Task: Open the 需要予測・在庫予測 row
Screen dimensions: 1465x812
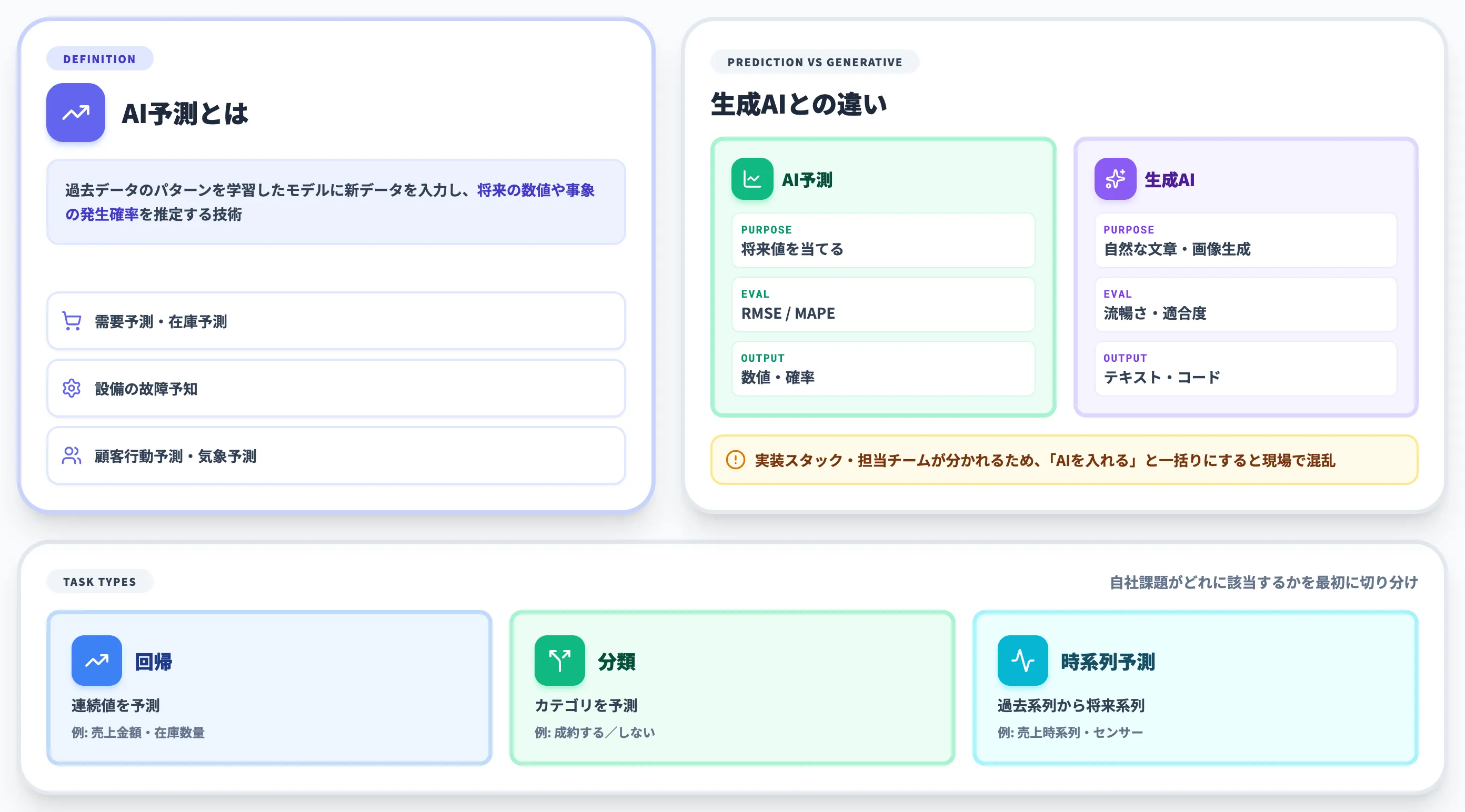Action: [x=336, y=321]
